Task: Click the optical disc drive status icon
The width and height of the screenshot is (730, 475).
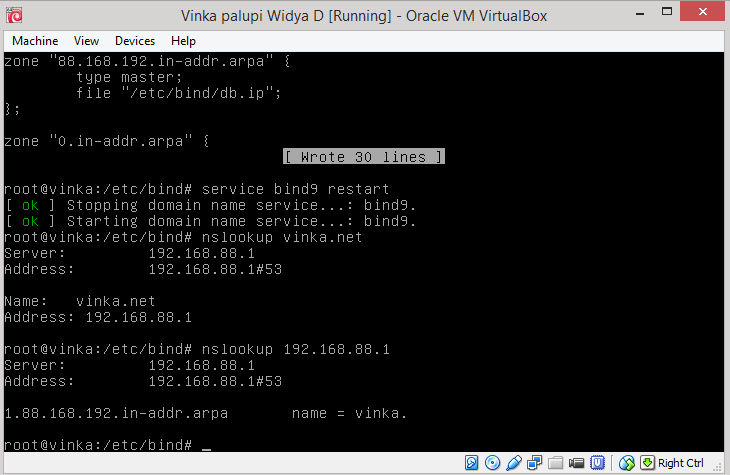Action: pyautogui.click(x=492, y=463)
